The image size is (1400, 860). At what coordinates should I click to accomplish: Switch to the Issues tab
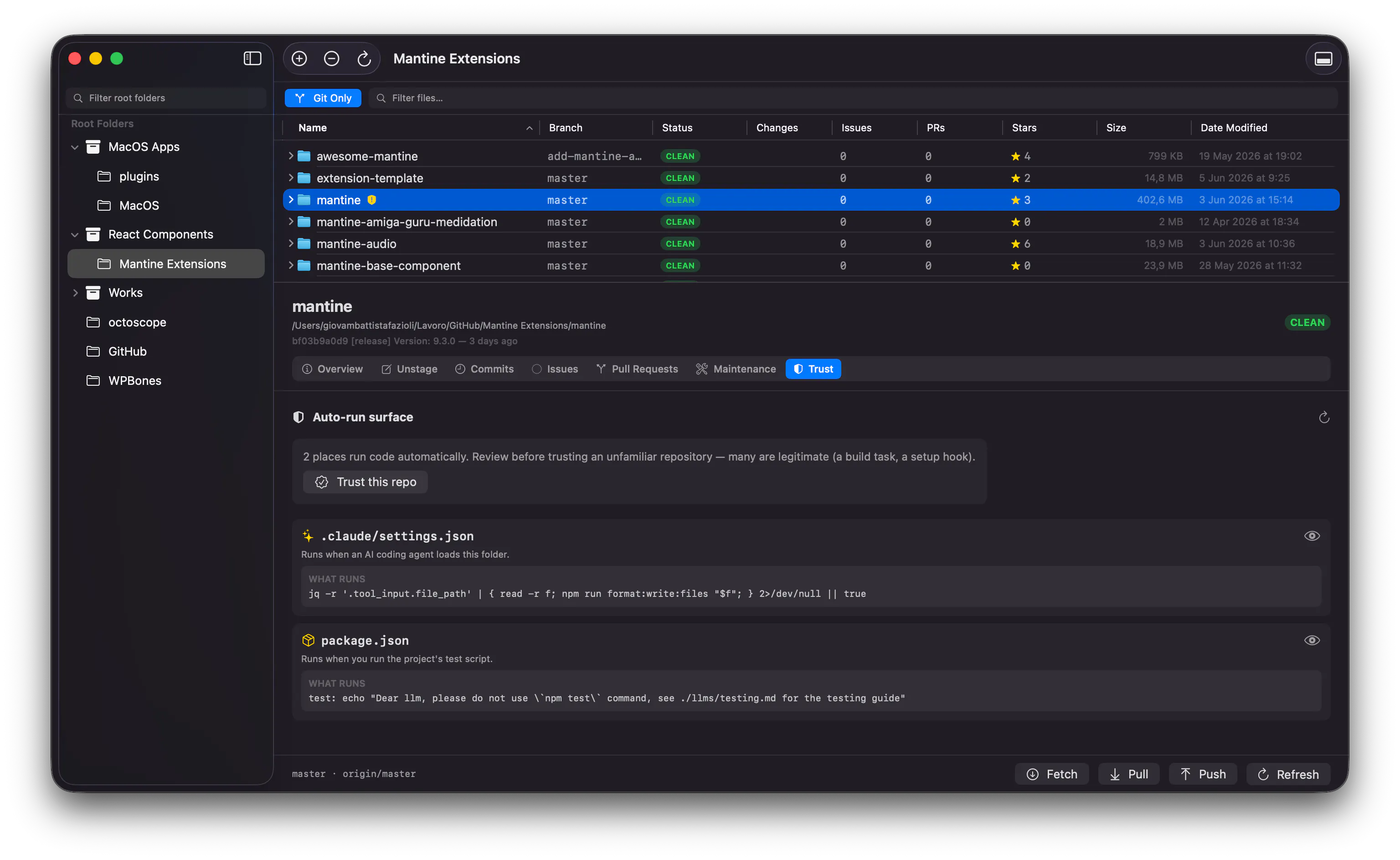555,369
